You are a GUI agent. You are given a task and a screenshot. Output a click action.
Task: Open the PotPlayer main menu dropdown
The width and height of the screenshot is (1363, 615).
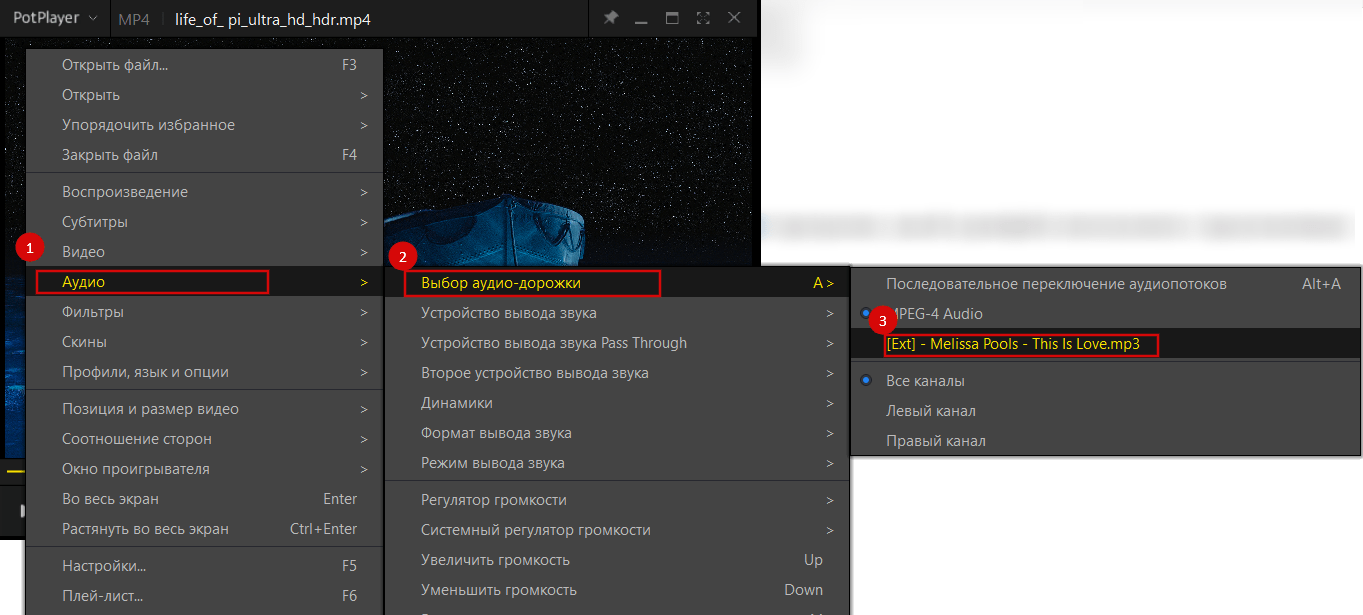(x=55, y=18)
